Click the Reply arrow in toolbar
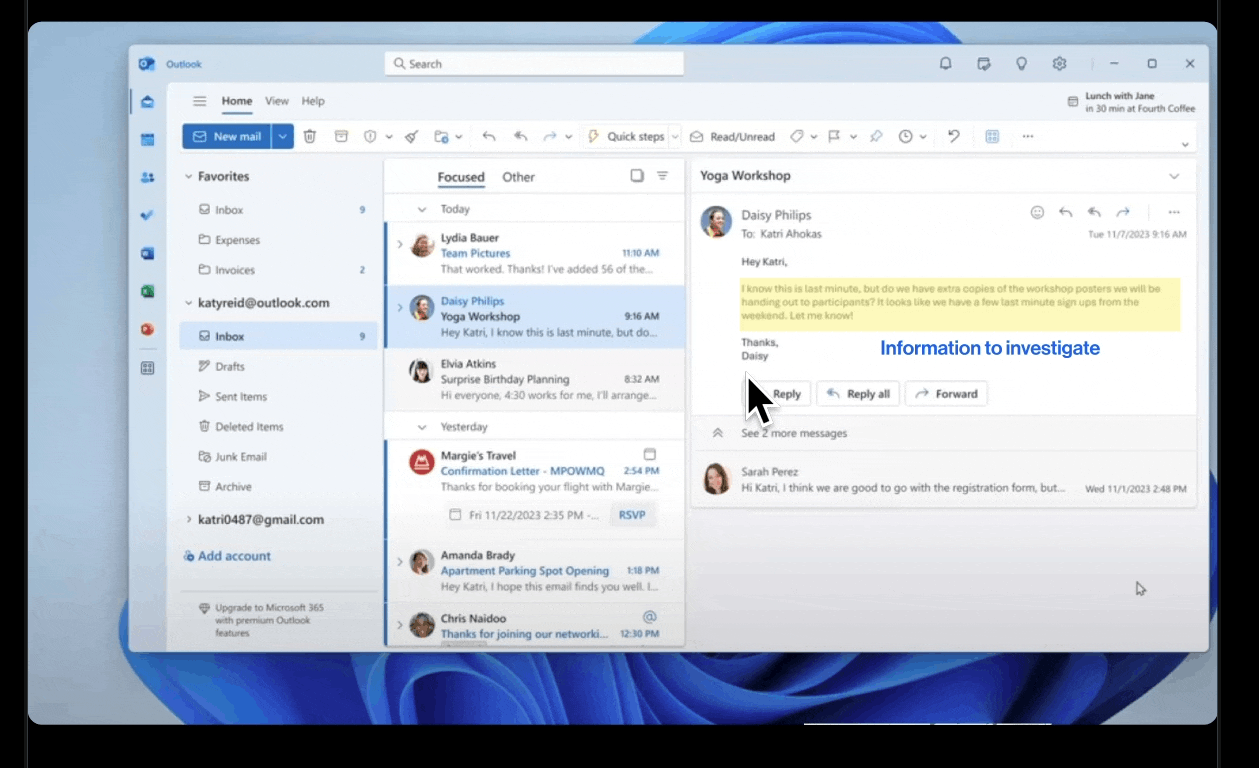1259x768 pixels. point(489,136)
